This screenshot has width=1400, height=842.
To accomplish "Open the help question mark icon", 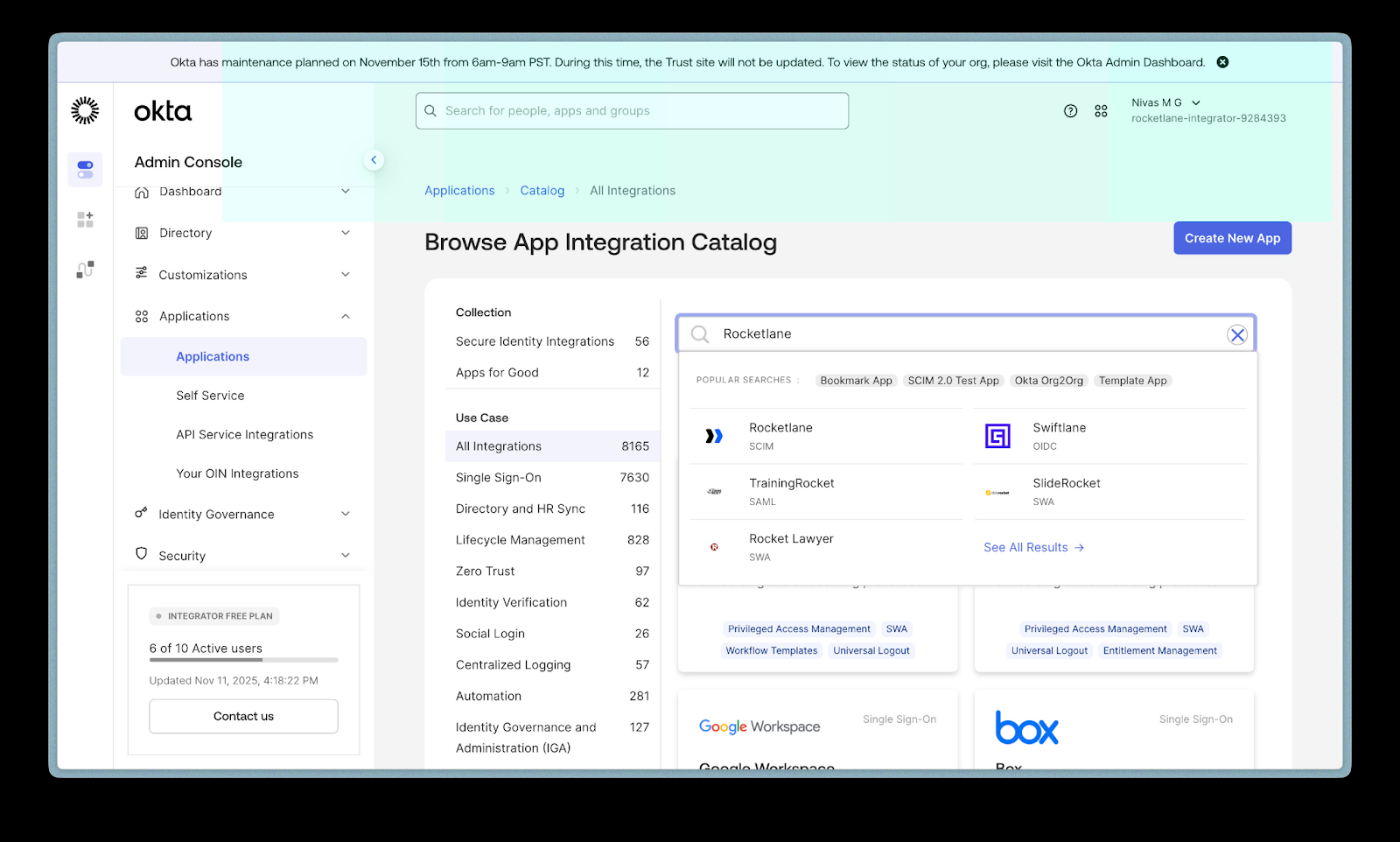I will tap(1070, 111).
